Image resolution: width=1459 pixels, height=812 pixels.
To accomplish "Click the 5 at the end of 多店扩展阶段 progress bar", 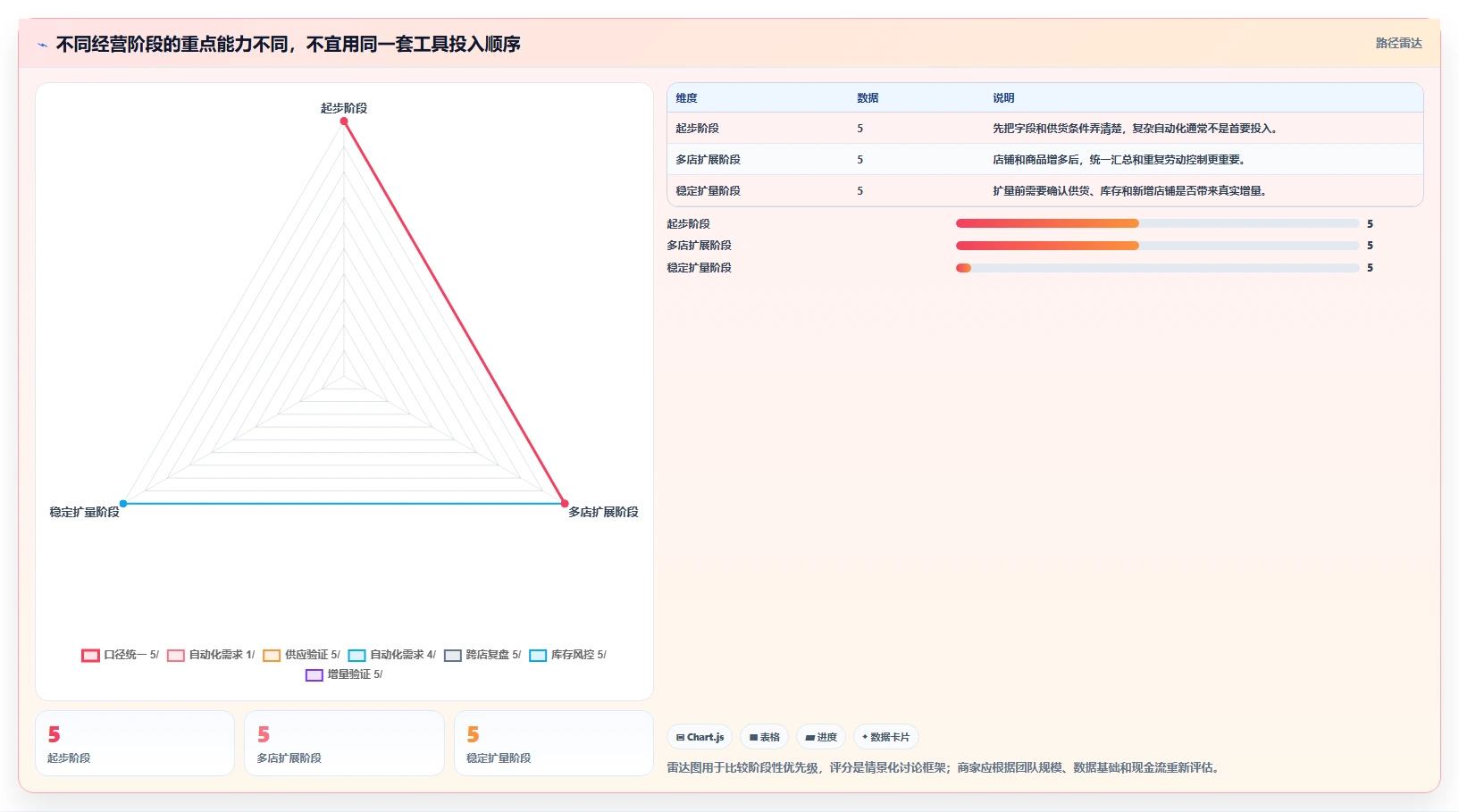I will (x=1370, y=246).
